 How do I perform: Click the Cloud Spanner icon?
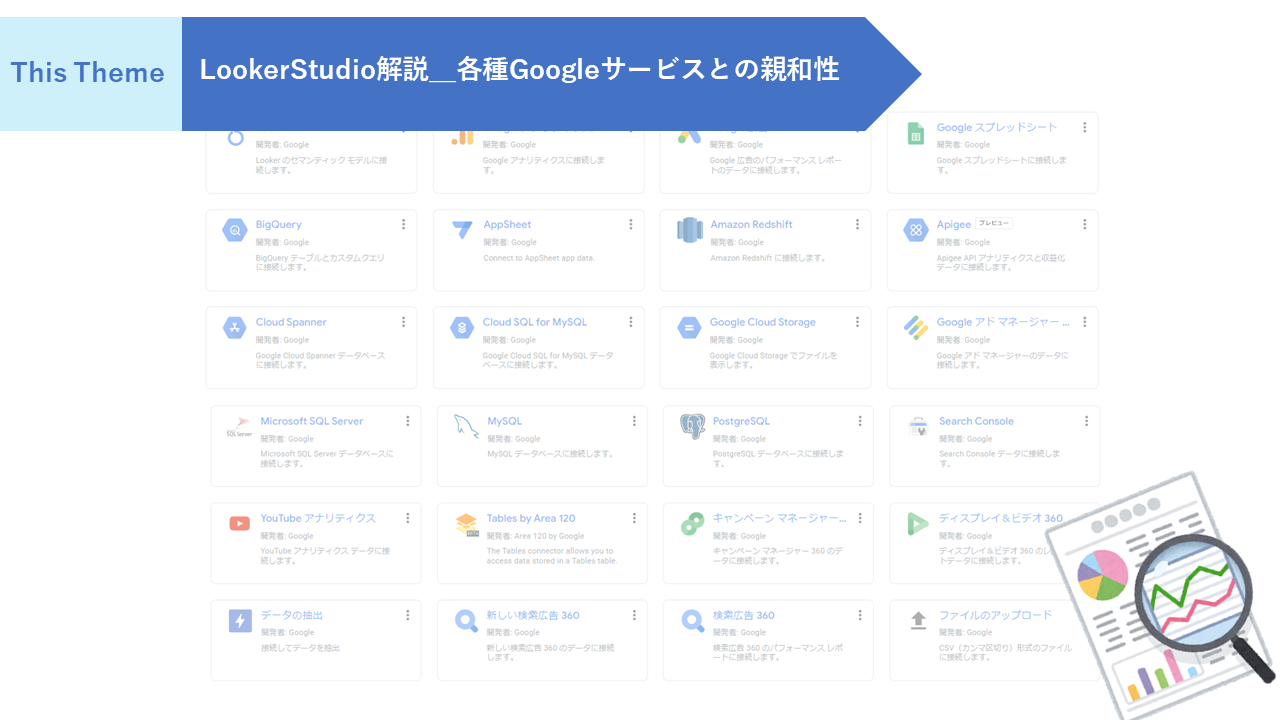[234, 328]
